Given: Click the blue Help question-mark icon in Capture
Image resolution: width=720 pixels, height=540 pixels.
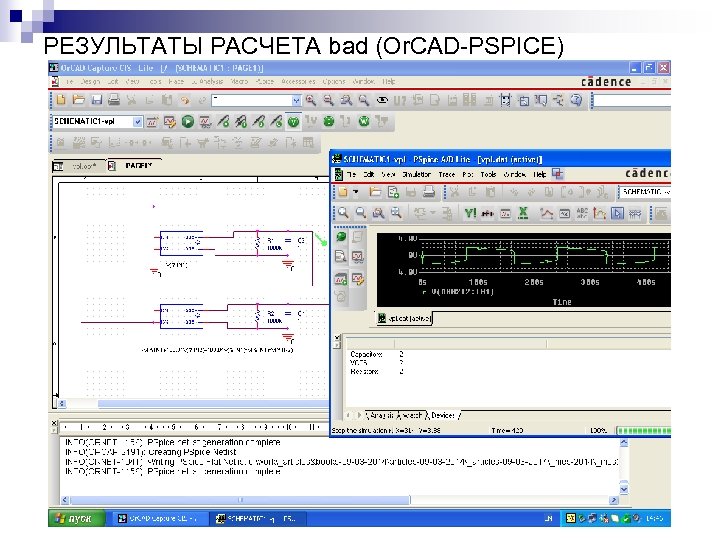Looking at the screenshot, I should click(576, 100).
